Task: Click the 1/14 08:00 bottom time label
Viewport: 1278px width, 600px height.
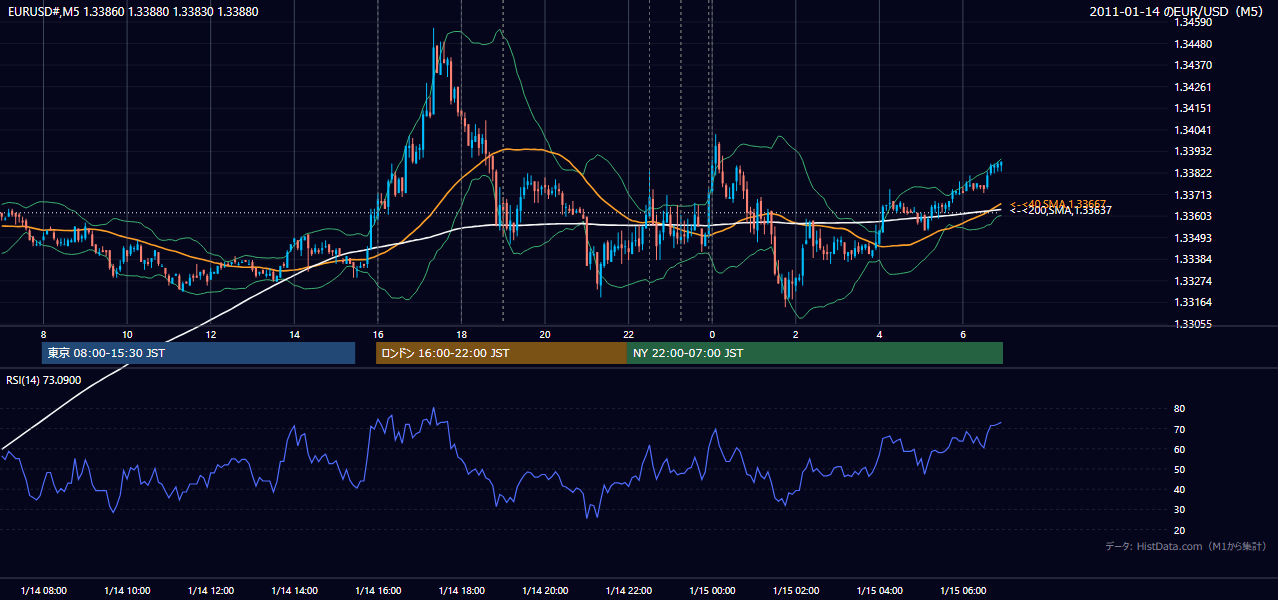Action: coord(44,590)
